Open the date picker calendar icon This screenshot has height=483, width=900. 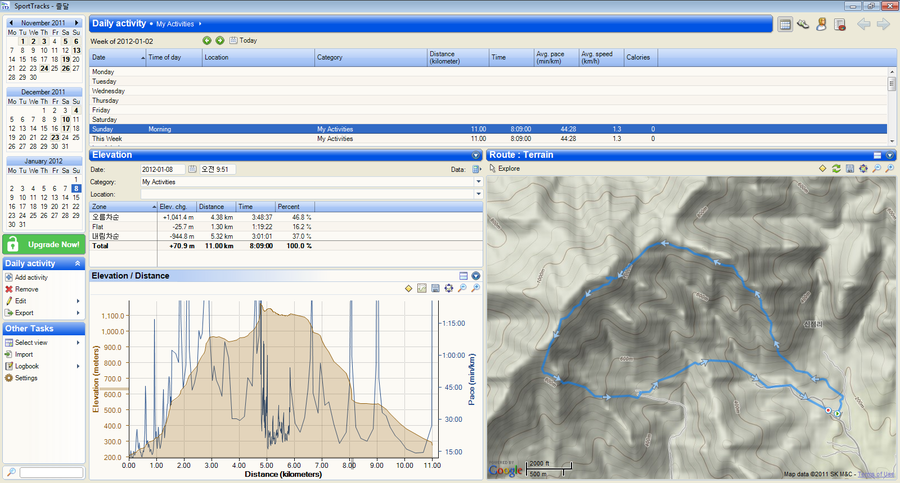(192, 169)
